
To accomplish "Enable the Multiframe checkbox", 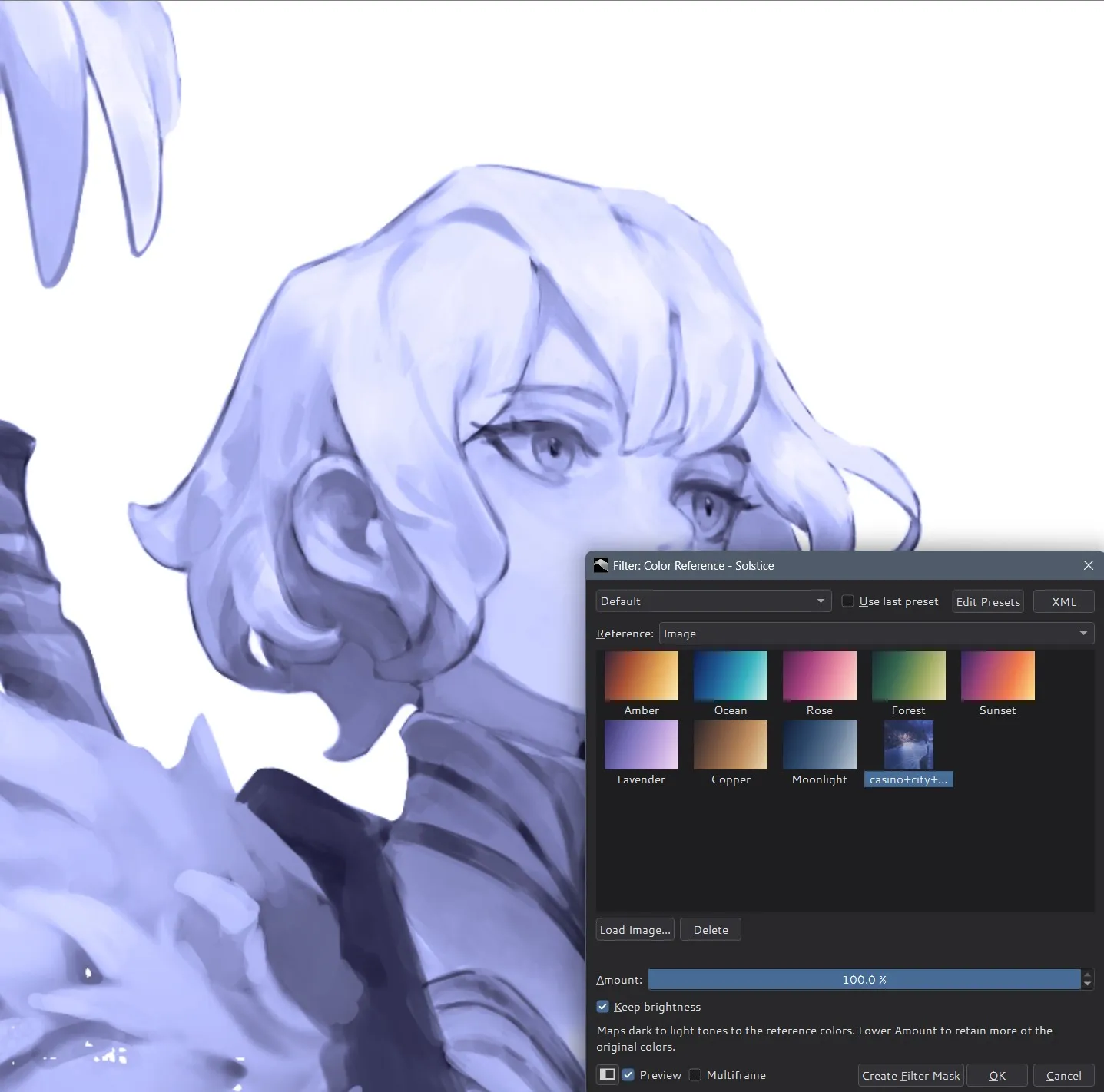I will click(x=695, y=1075).
